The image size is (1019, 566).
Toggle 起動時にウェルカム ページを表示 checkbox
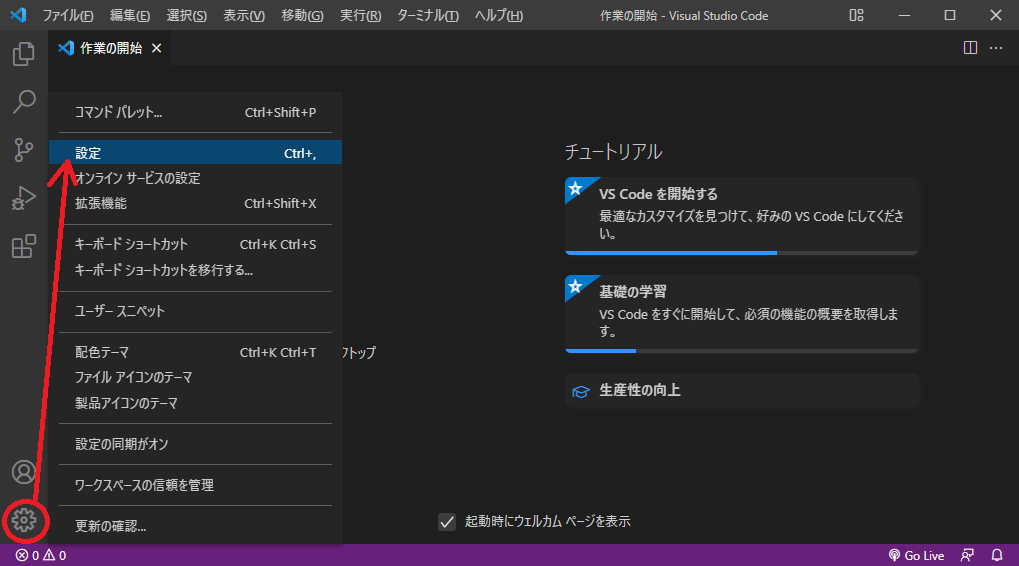coord(446,521)
